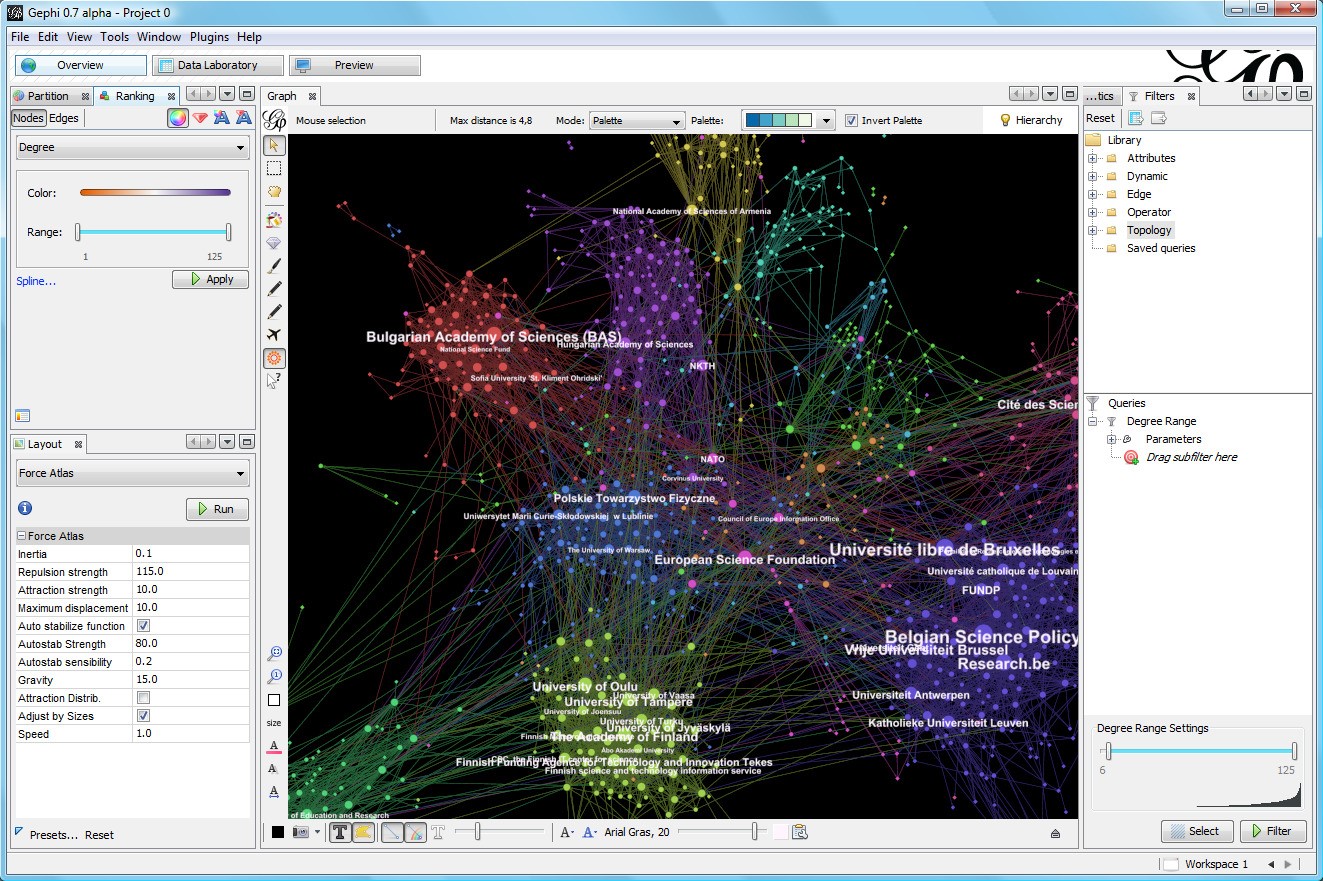Image resolution: width=1323 pixels, height=881 pixels.
Task: Select the cursor with question mark tool
Action: [x=274, y=380]
